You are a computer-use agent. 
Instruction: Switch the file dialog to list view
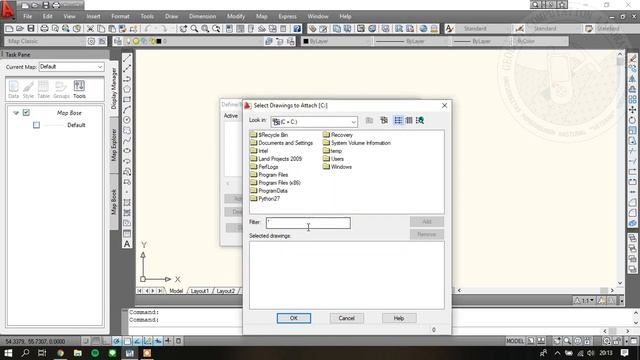[x=398, y=120]
